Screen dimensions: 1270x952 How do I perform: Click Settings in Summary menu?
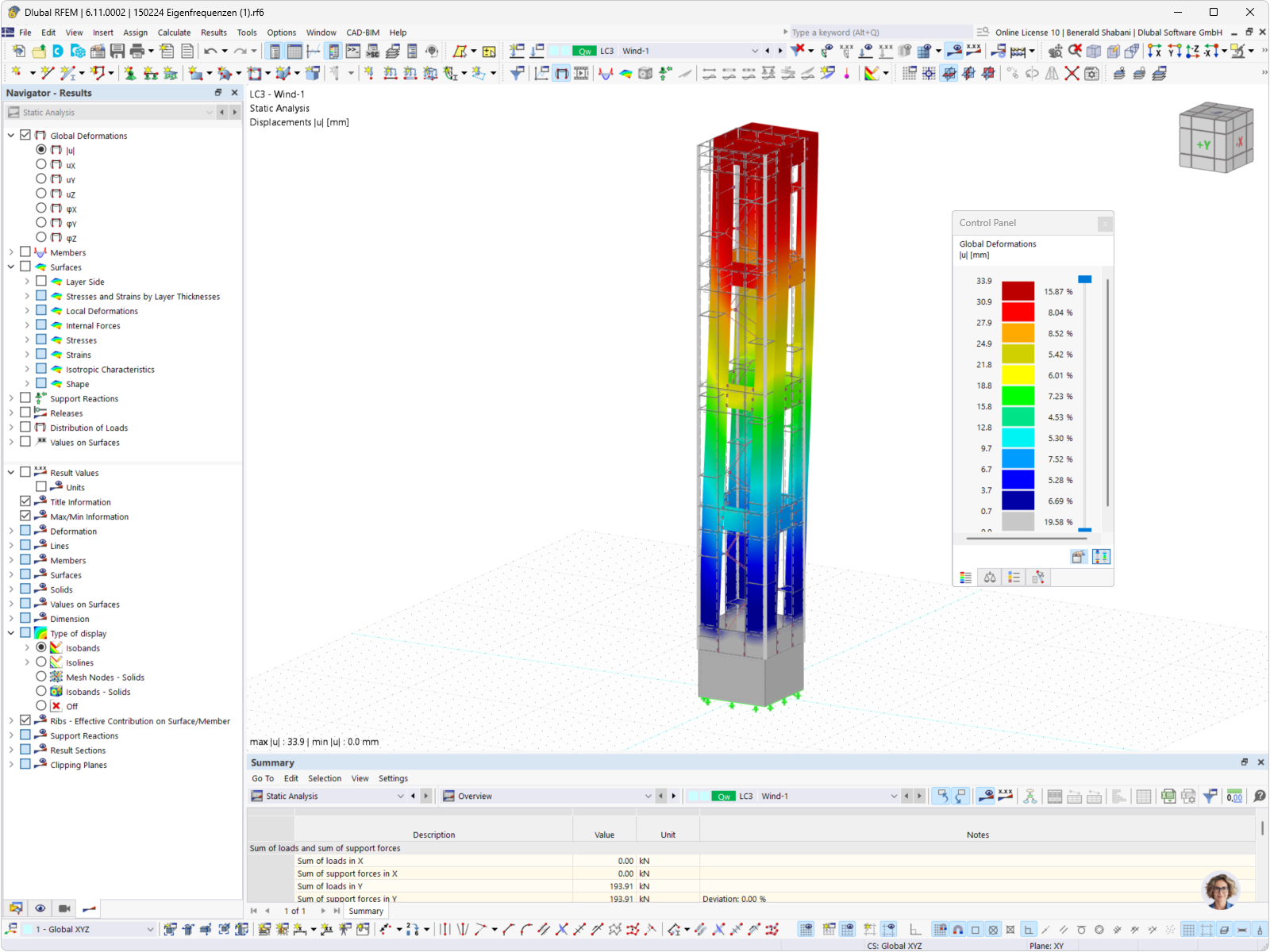[x=393, y=778]
